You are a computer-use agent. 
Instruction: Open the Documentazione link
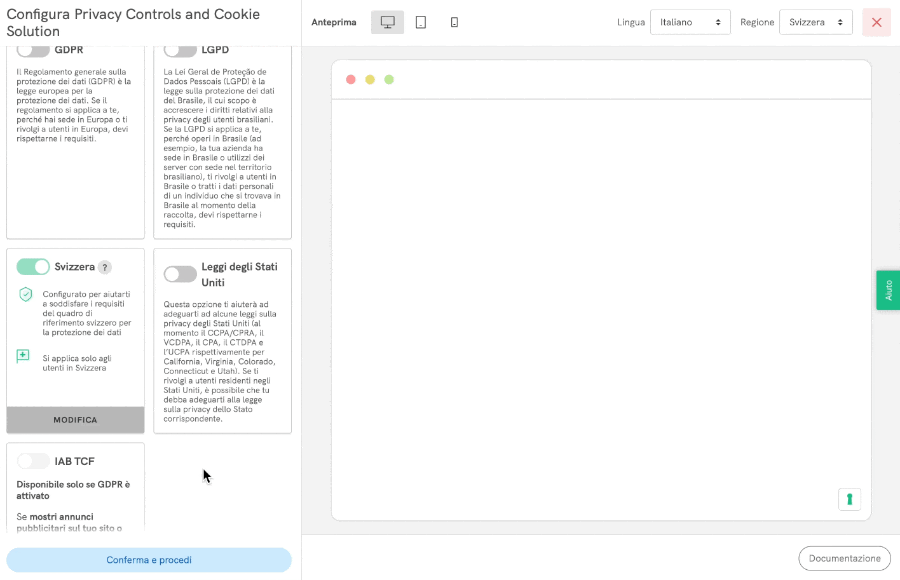point(844,558)
